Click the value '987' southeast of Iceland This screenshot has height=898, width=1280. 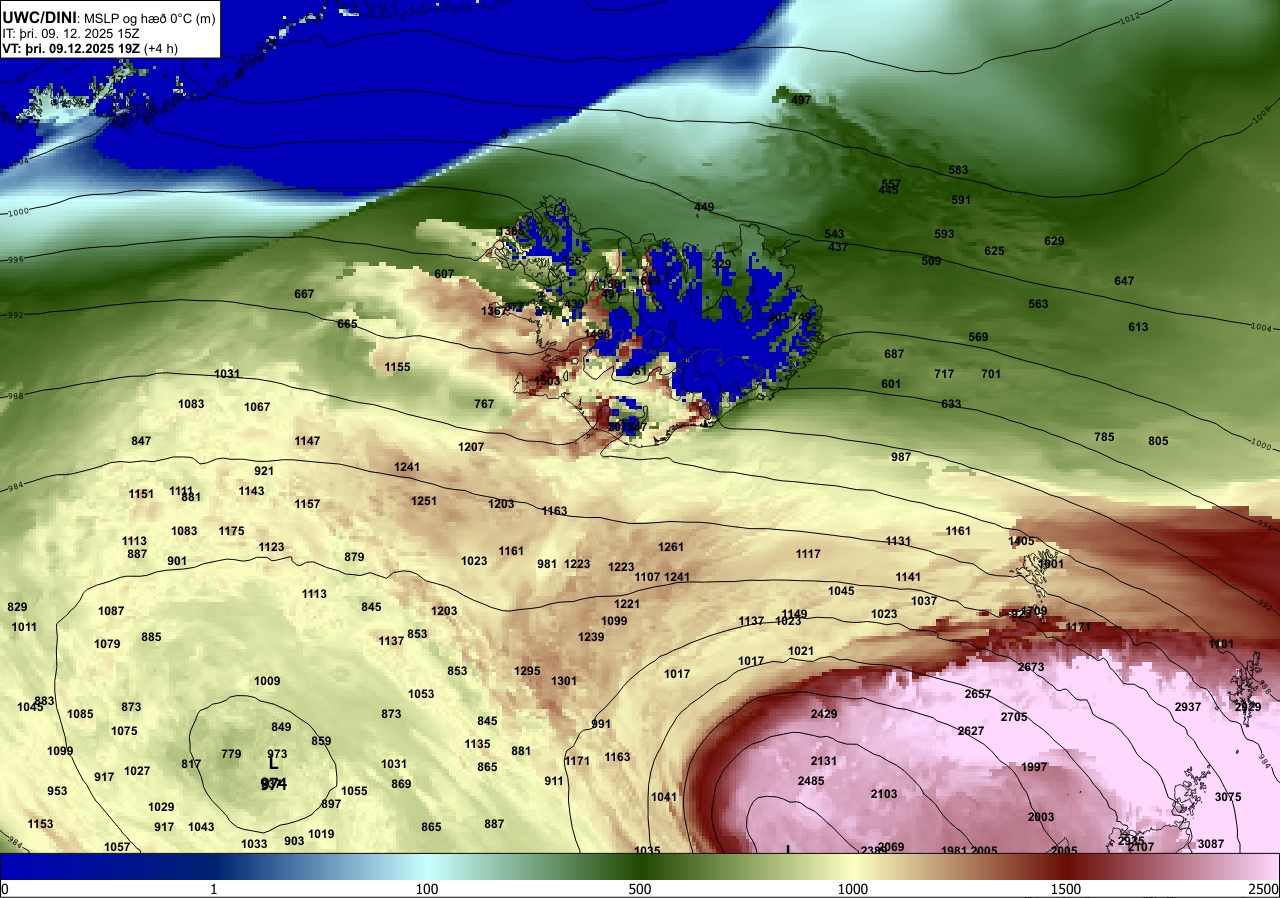pyautogui.click(x=901, y=457)
